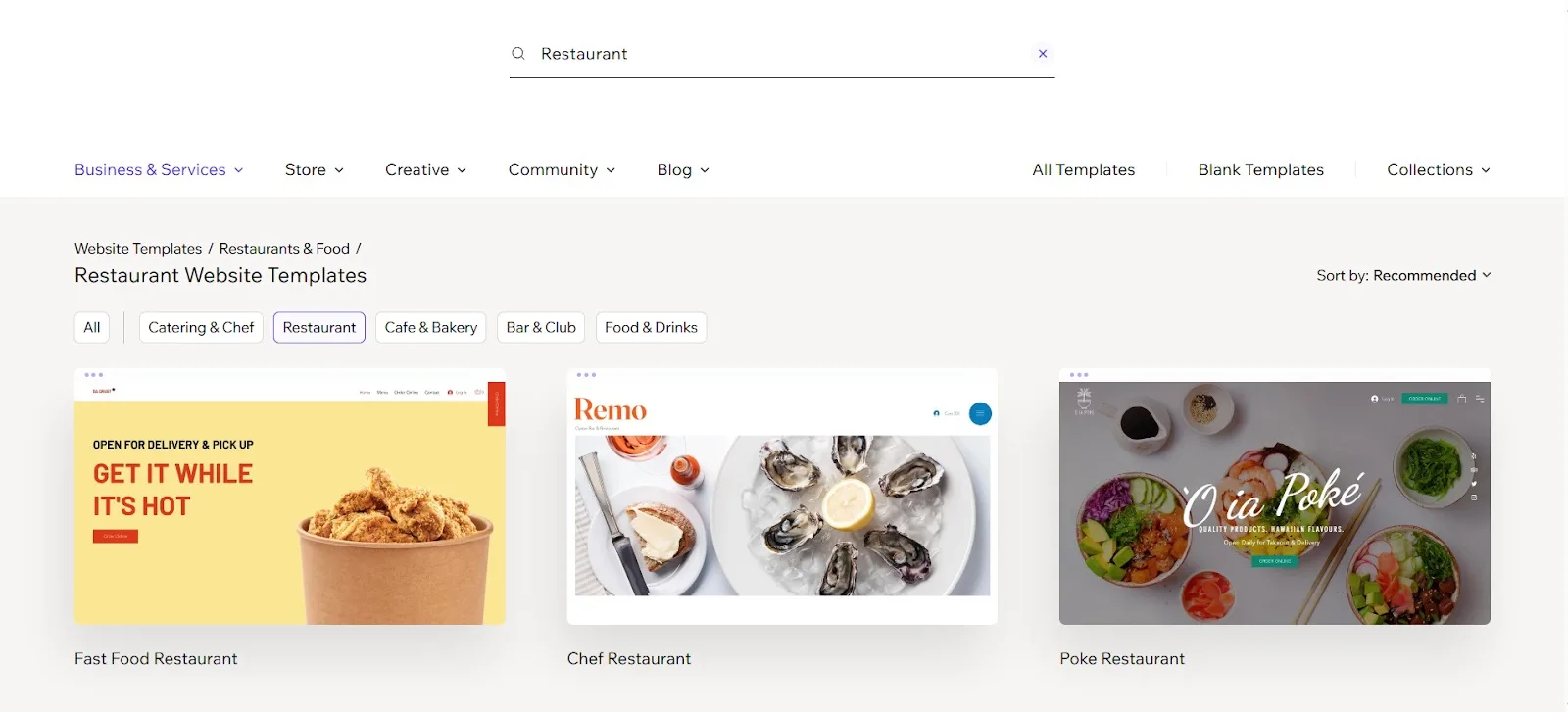Clear the search field with the X icon

1043,53
